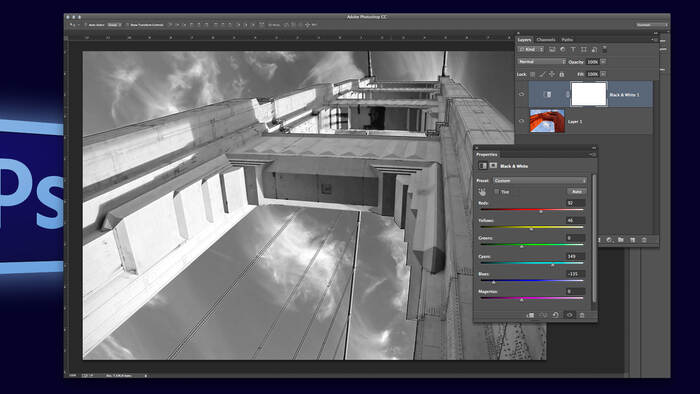This screenshot has height=394, width=700.
Task: Filter layers by type layers icon
Action: point(573,50)
